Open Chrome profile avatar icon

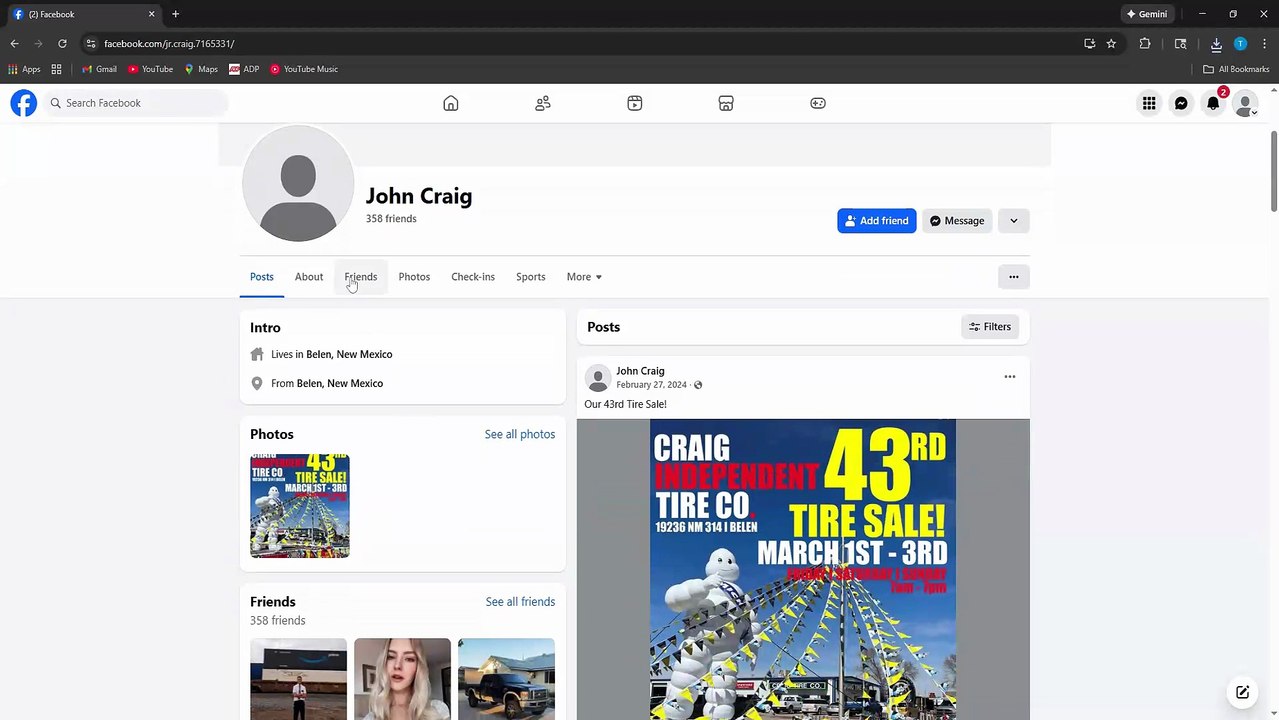1240,44
